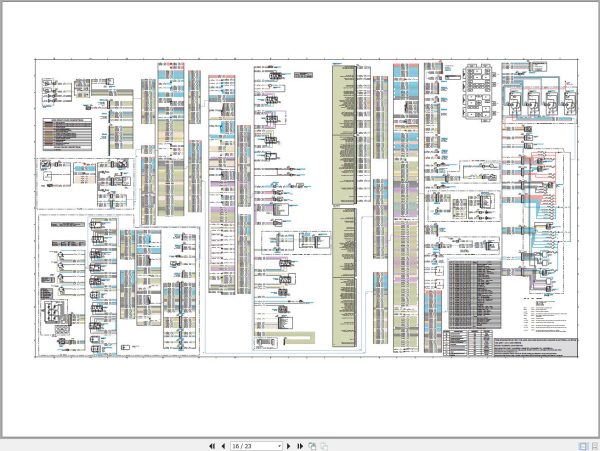The height and width of the screenshot is (451, 600).
Task: Click the gray title block at bottom right
Action: (535, 348)
